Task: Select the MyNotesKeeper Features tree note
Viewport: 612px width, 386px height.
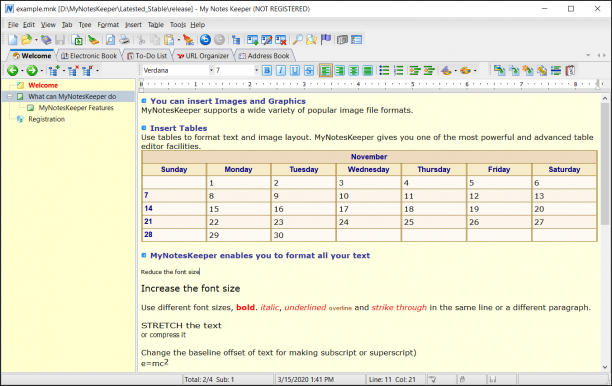Action: click(x=76, y=108)
